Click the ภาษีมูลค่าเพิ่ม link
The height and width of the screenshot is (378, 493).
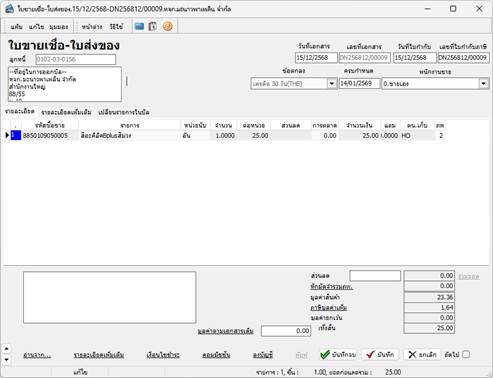[328, 307]
